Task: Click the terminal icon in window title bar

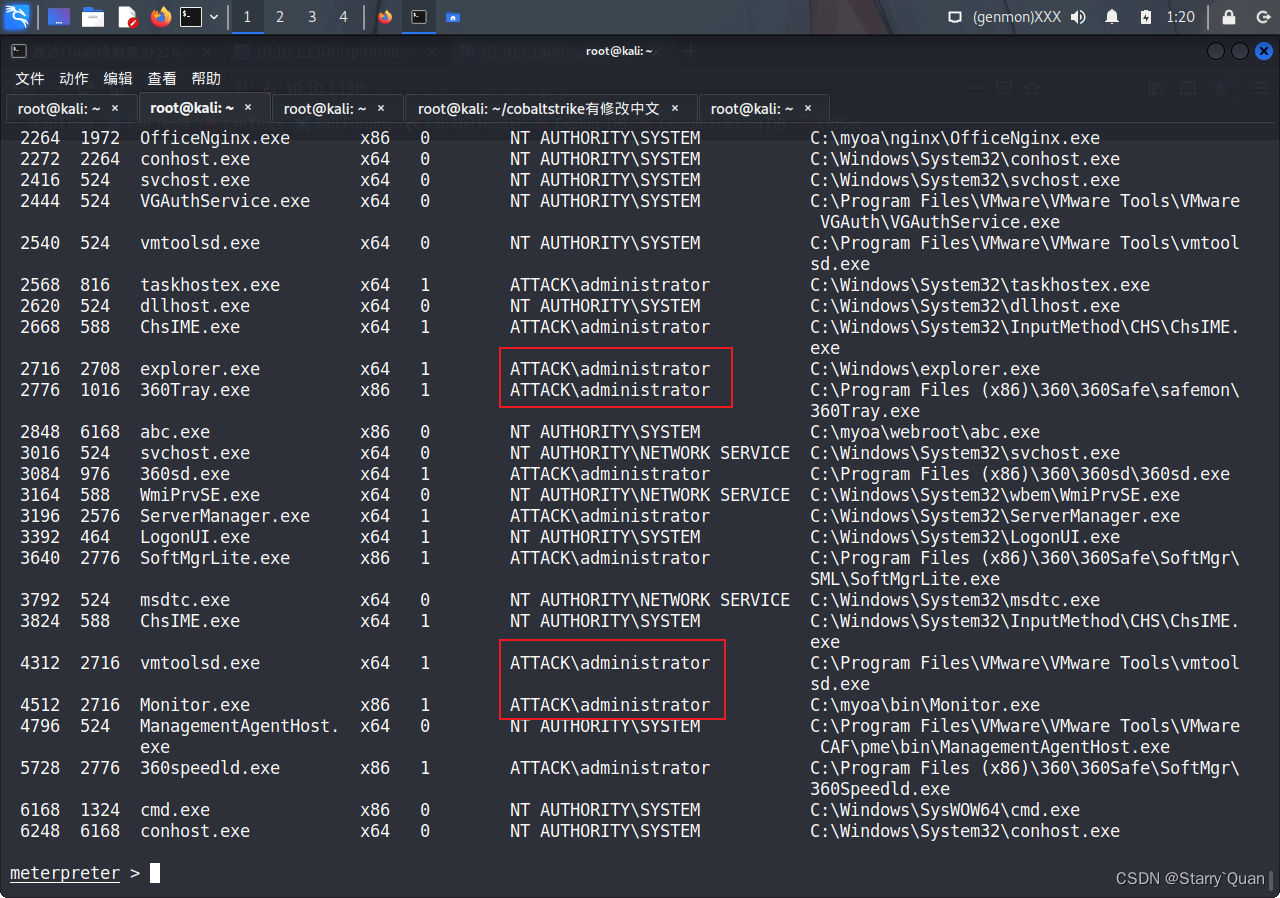Action: pyautogui.click(x=18, y=50)
